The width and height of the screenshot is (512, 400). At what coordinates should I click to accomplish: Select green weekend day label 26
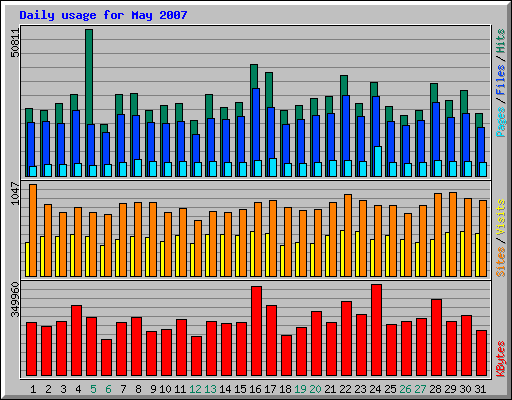[405, 389]
